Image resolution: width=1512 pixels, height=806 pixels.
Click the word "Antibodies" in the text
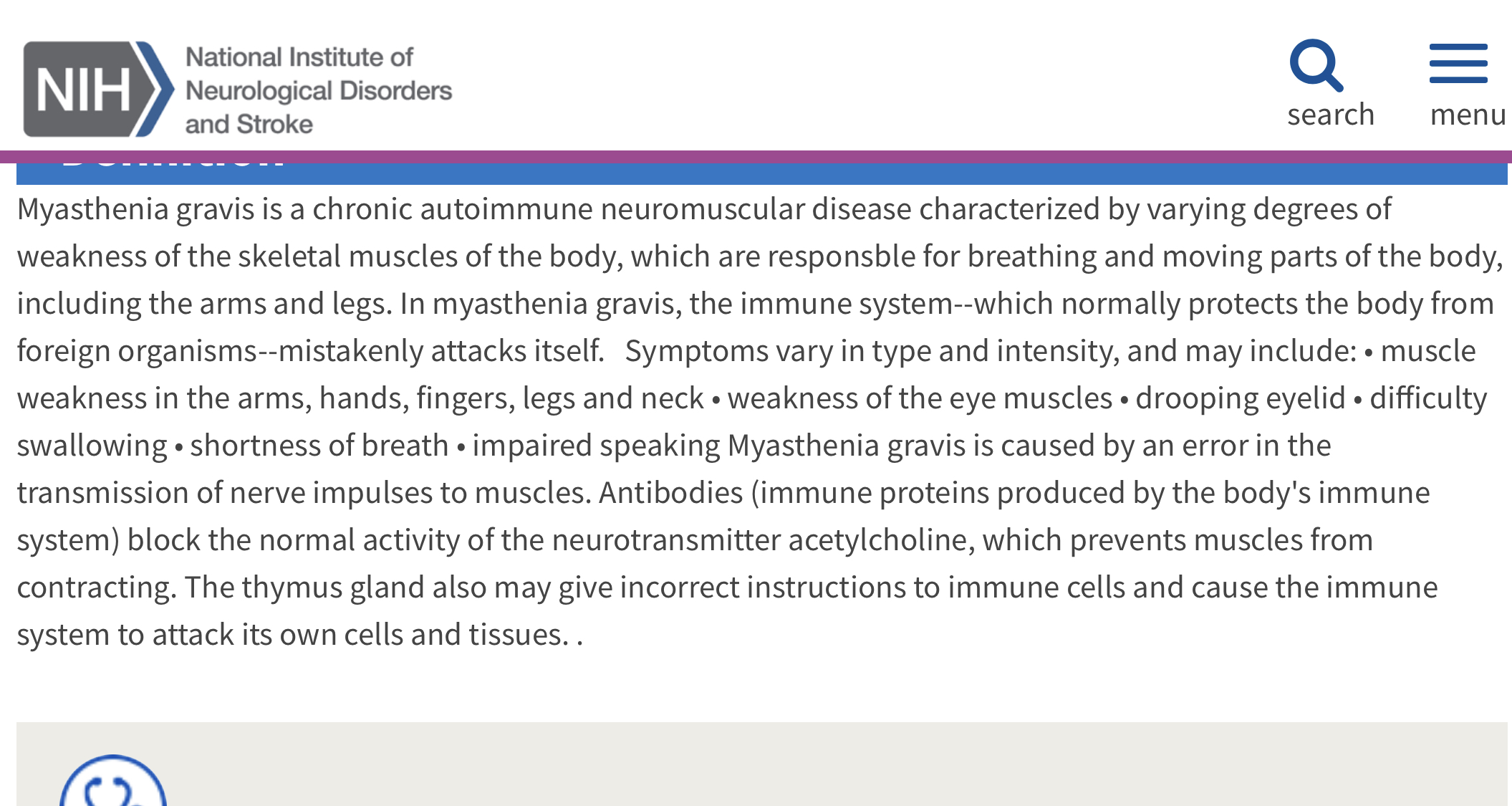pos(671,493)
